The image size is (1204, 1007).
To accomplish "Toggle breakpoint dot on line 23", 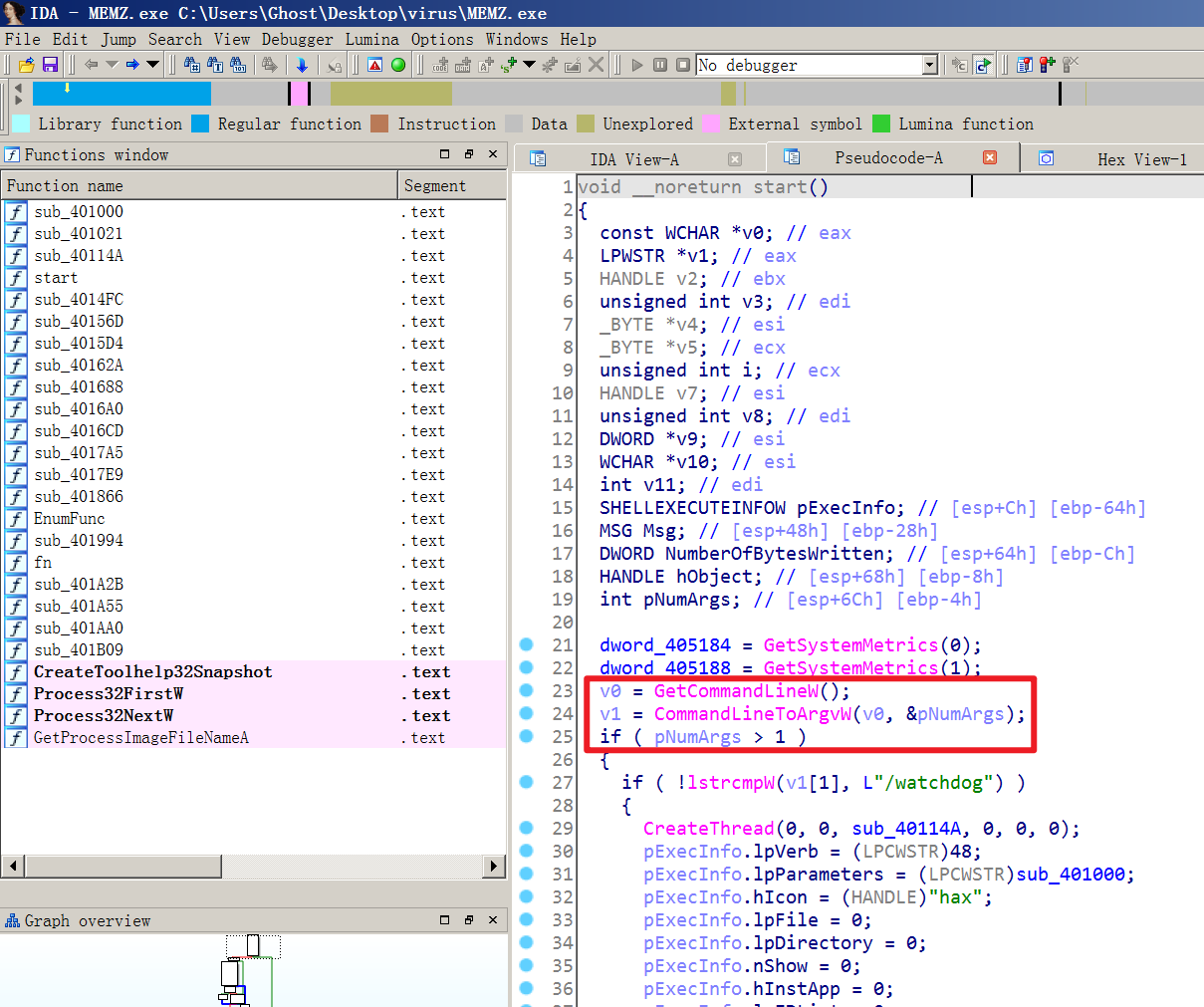I will [x=527, y=690].
